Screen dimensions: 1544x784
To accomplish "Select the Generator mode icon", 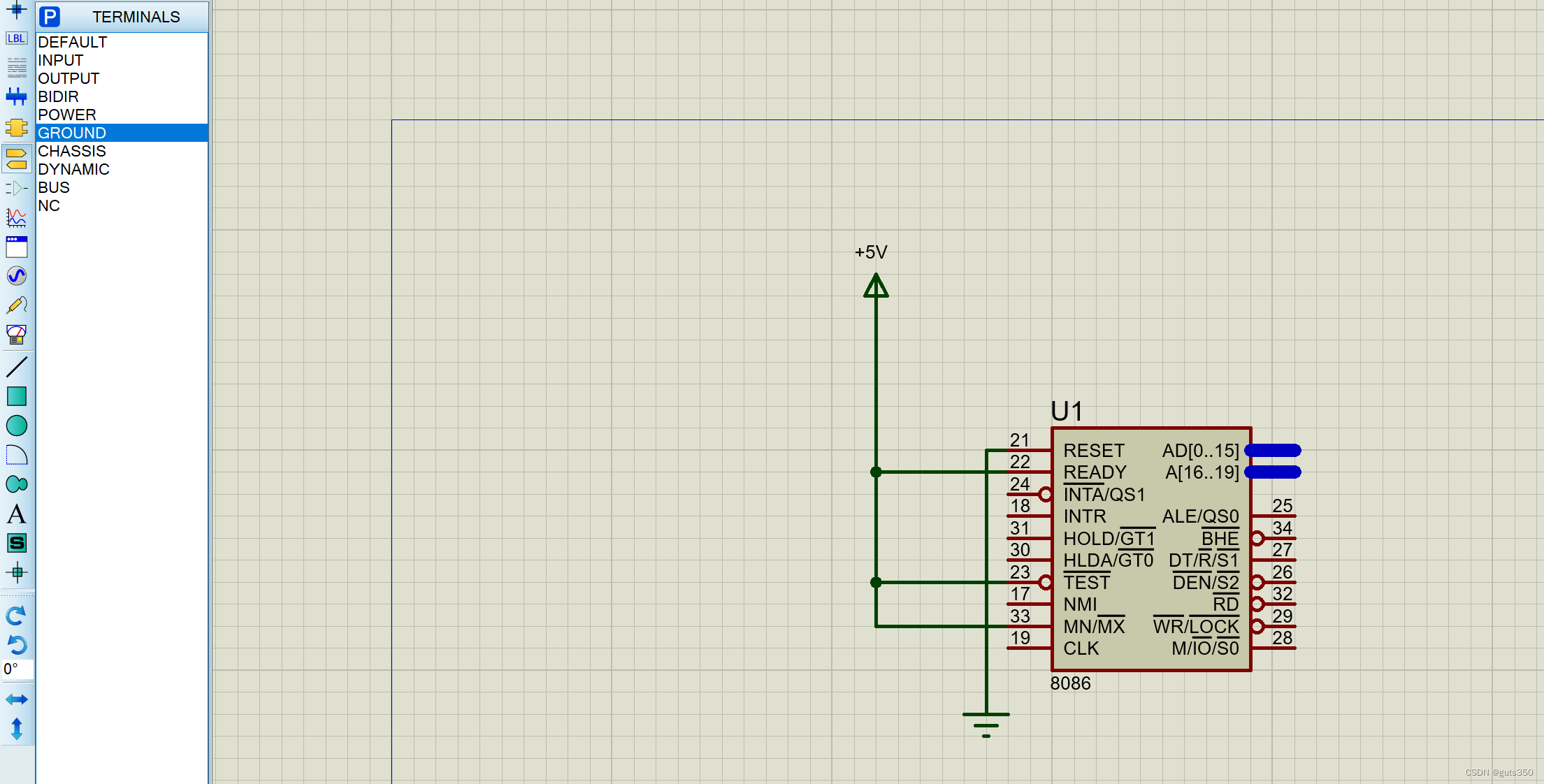I will (x=16, y=276).
